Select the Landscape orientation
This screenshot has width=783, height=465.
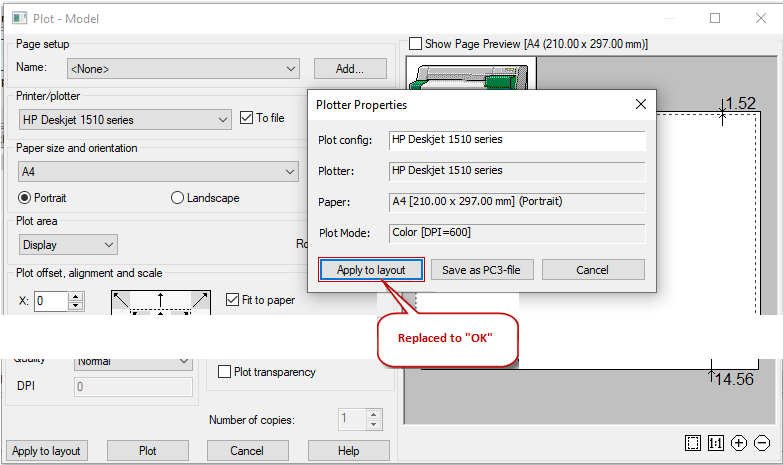coord(178,198)
